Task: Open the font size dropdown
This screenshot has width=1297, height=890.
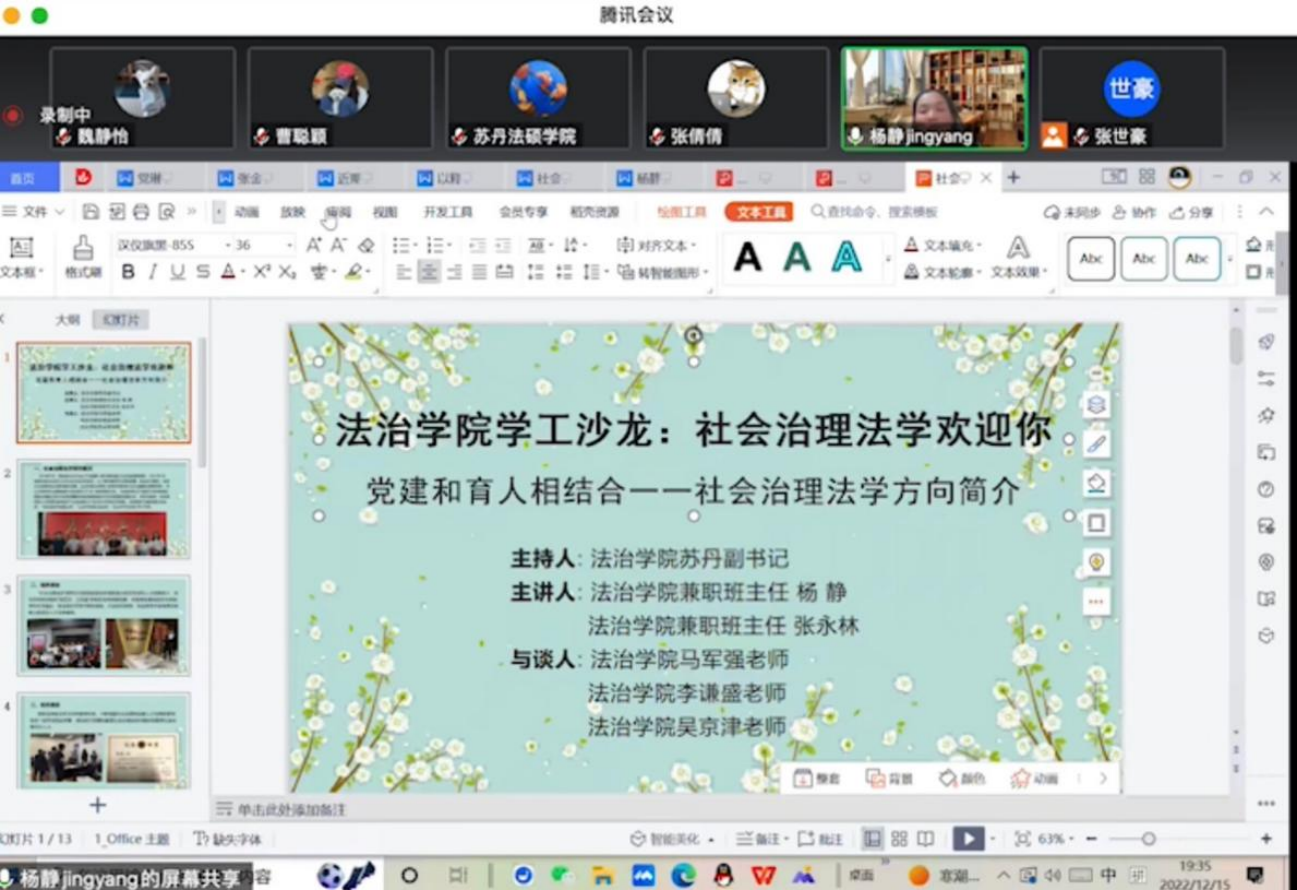Action: [x=289, y=245]
